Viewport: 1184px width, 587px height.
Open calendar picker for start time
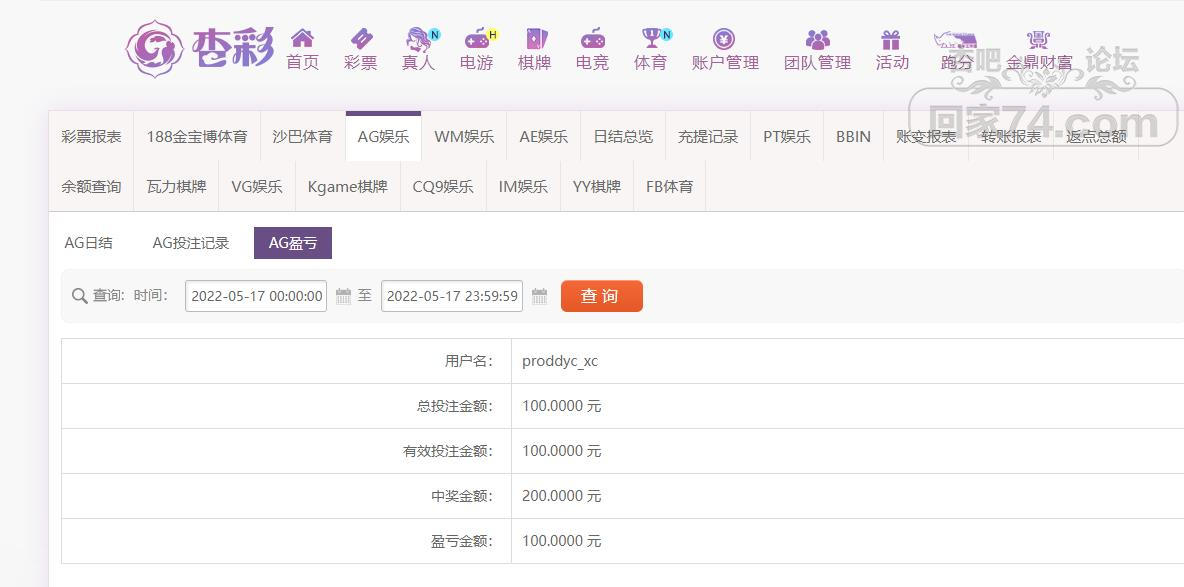(344, 296)
